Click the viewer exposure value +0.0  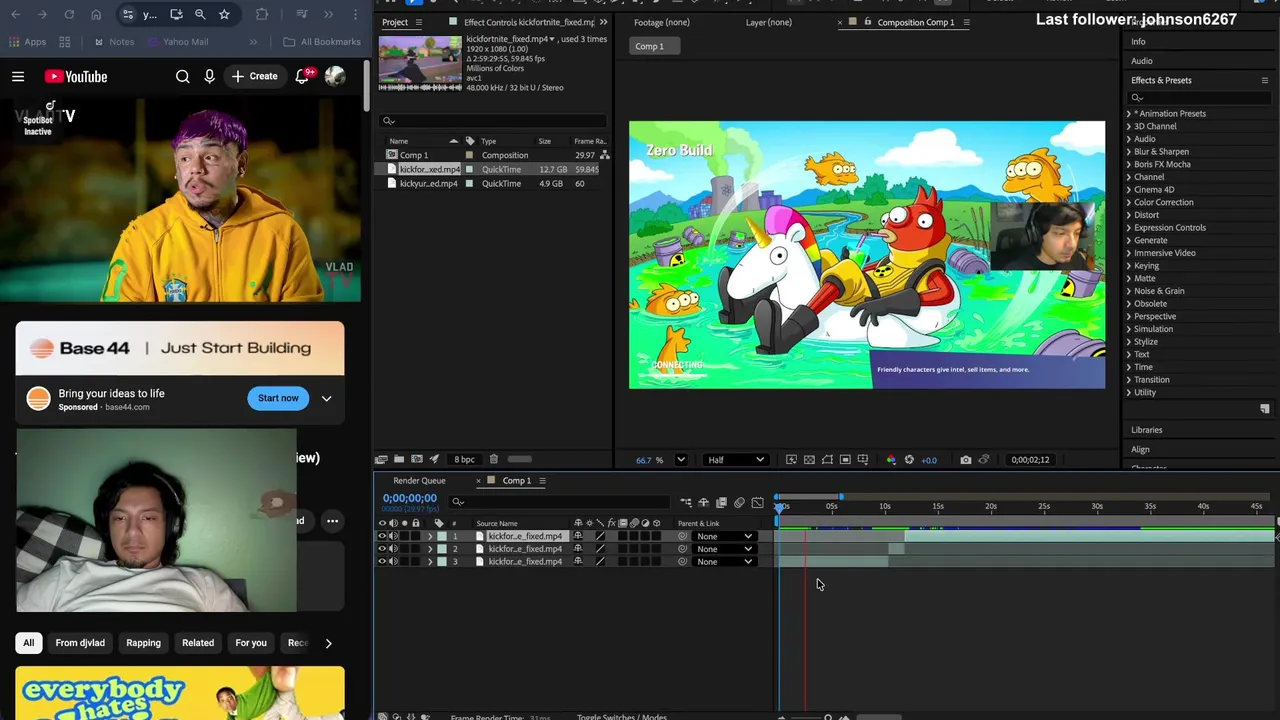pyautogui.click(x=929, y=460)
